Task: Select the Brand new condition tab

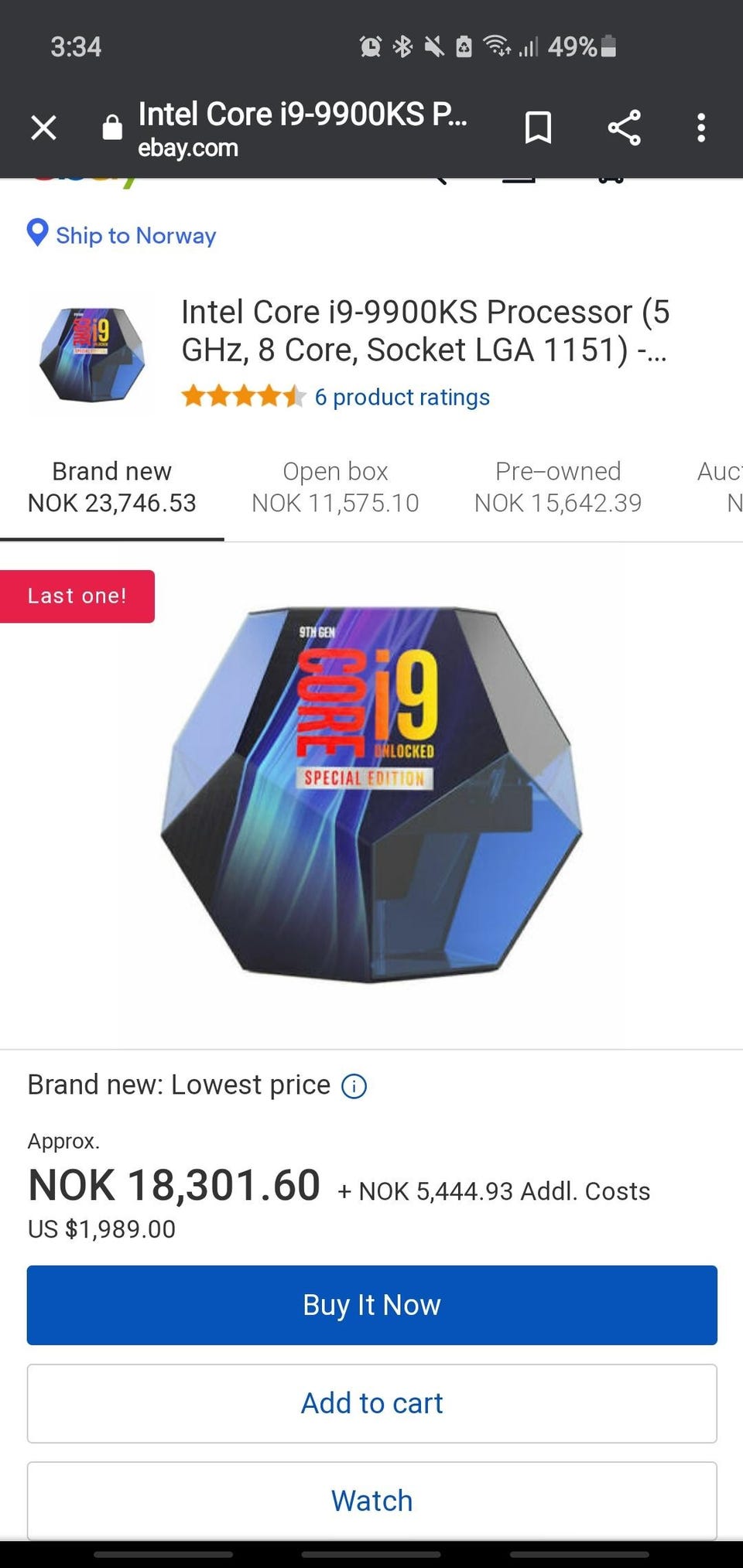Action: 112,487
